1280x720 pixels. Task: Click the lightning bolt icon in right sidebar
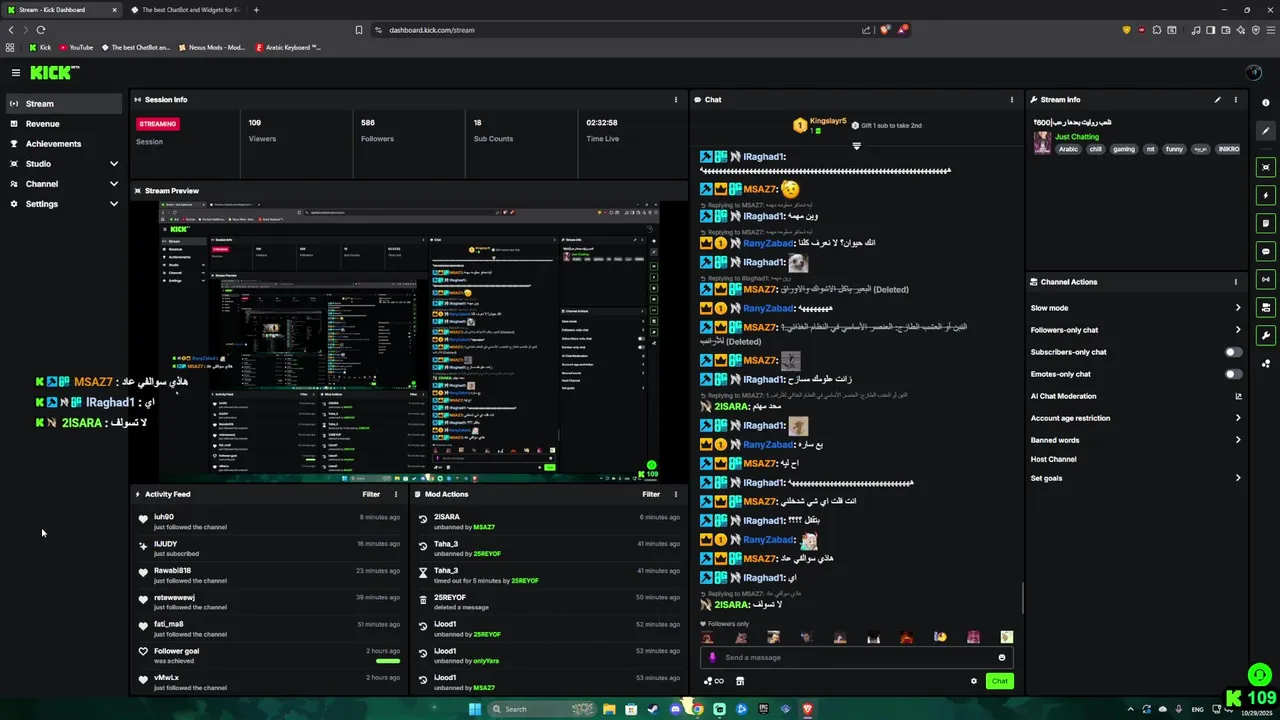pyautogui.click(x=1266, y=195)
